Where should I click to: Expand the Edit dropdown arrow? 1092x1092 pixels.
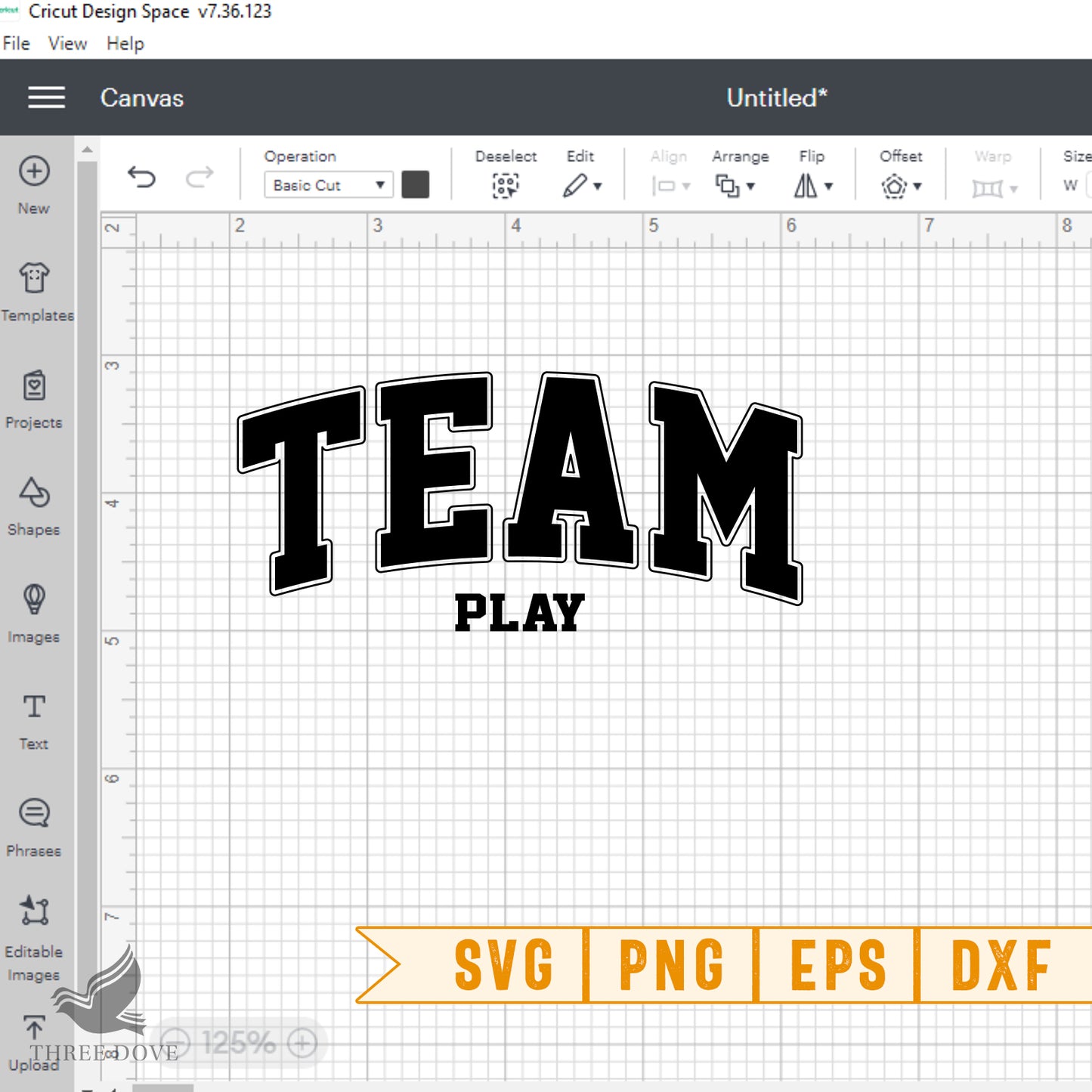[x=598, y=187]
